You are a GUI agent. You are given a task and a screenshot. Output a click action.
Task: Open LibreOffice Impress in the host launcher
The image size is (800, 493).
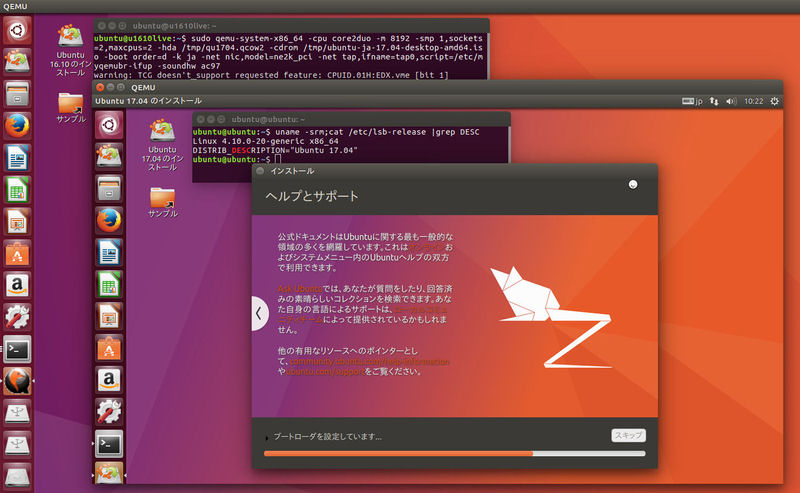tap(17, 221)
